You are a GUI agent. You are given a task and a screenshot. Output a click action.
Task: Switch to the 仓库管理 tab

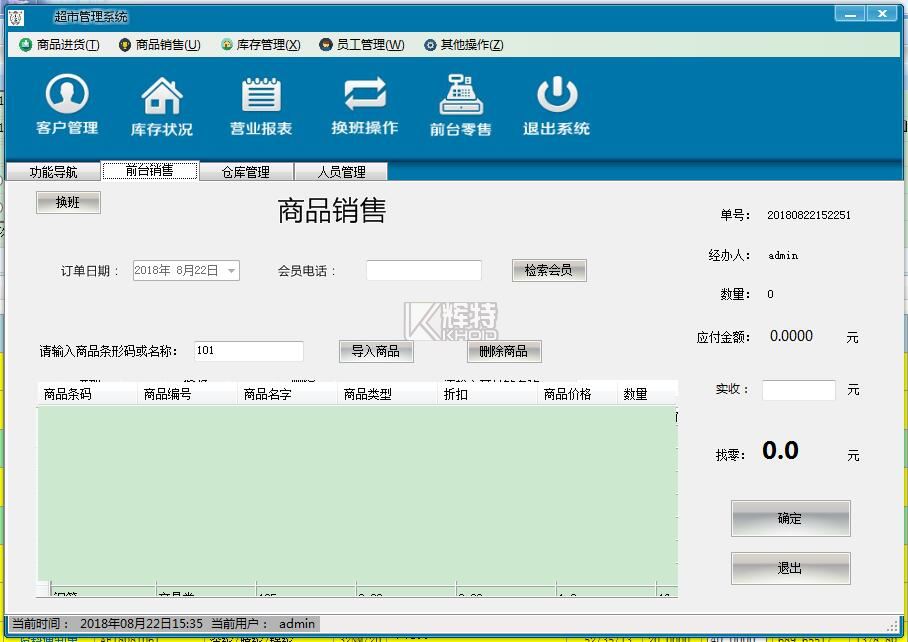tap(246, 172)
